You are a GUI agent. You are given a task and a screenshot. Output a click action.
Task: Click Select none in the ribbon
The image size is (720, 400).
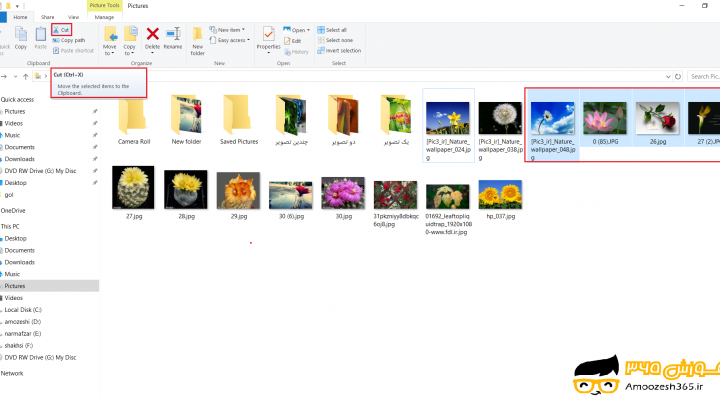coord(335,40)
